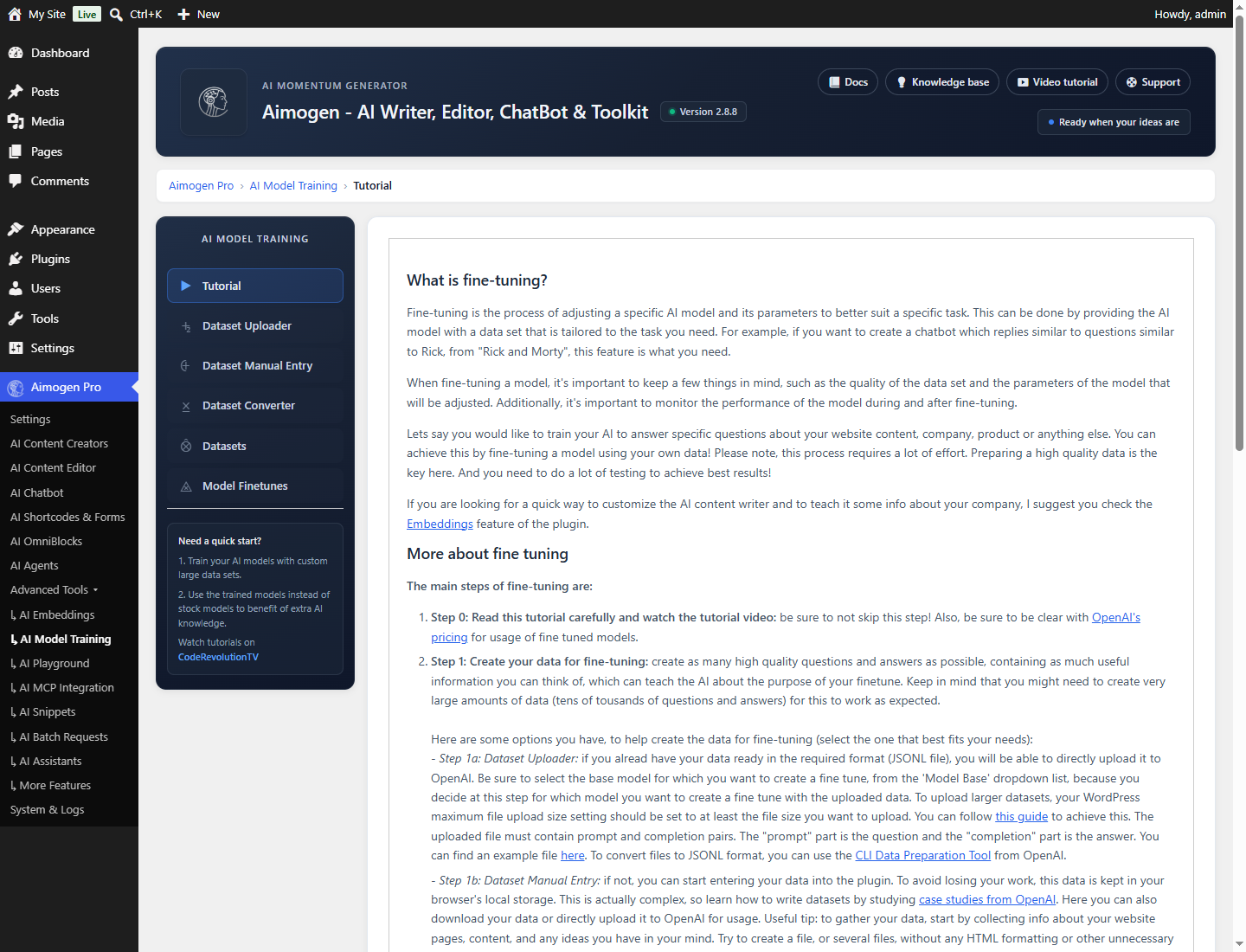Switch to the Dataset Converter tab
1246x952 pixels.
[x=255, y=406]
